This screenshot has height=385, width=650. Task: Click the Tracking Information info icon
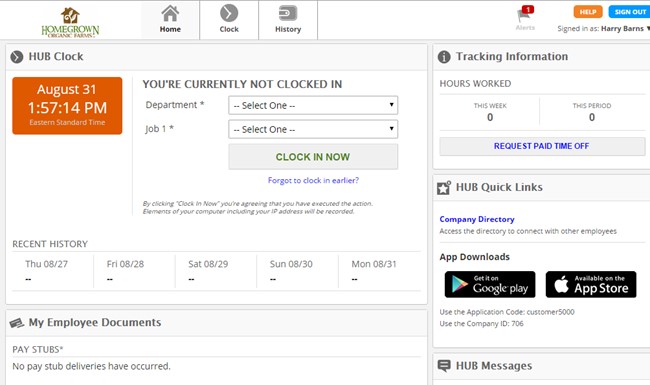(444, 57)
